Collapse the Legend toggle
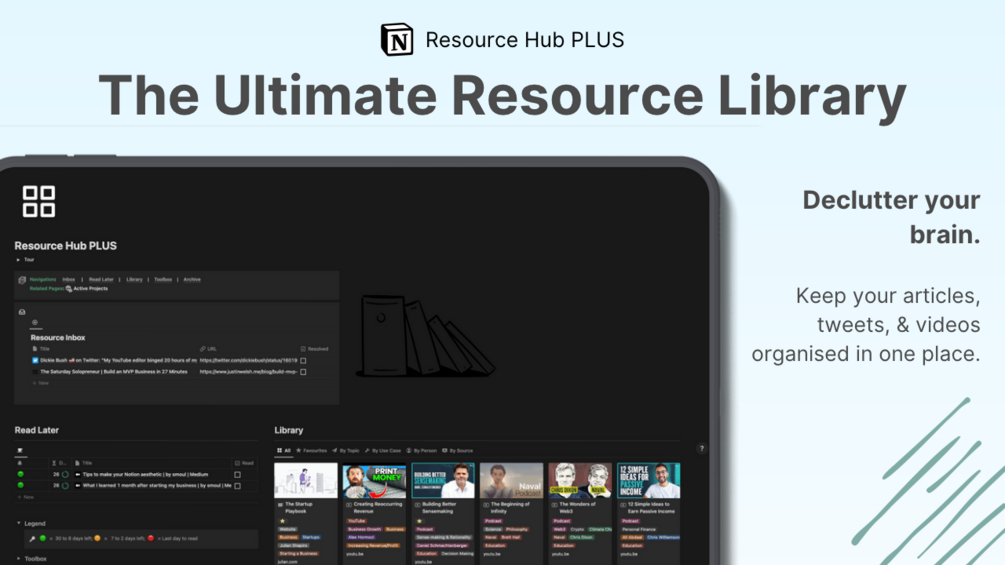1005x565 pixels. [x=19, y=523]
